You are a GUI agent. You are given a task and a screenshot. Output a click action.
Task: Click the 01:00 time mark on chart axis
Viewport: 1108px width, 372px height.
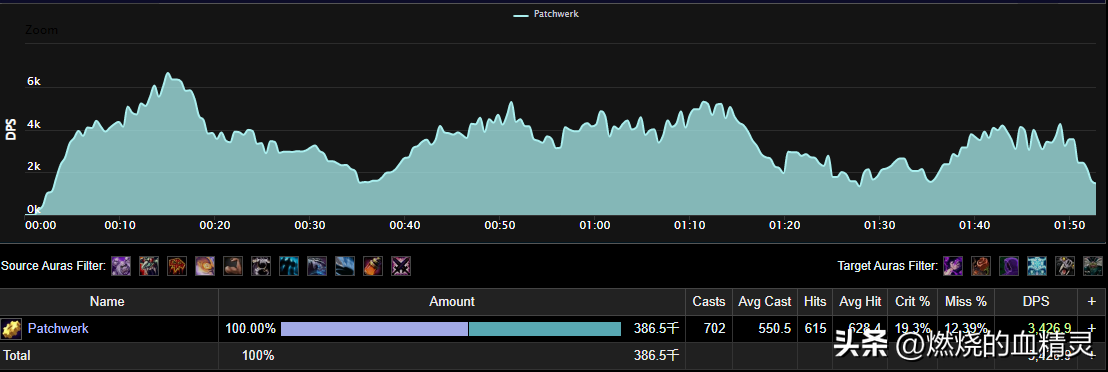click(x=594, y=226)
